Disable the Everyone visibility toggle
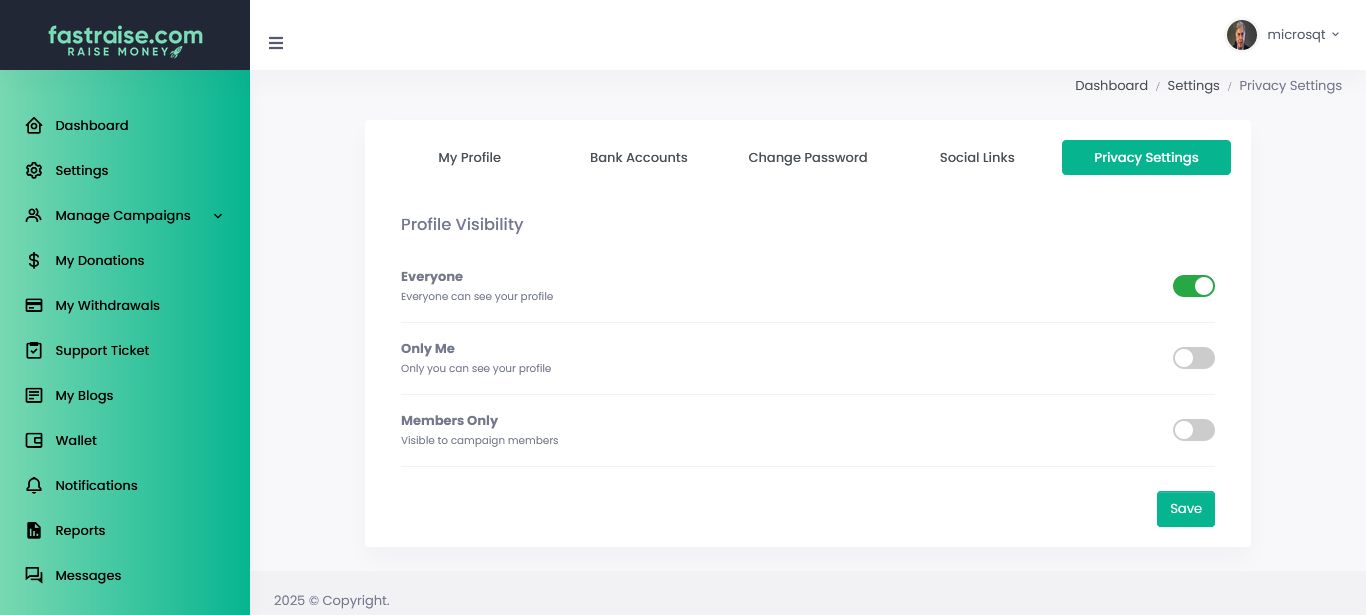Viewport: 1366px width, 615px height. 1193,286
